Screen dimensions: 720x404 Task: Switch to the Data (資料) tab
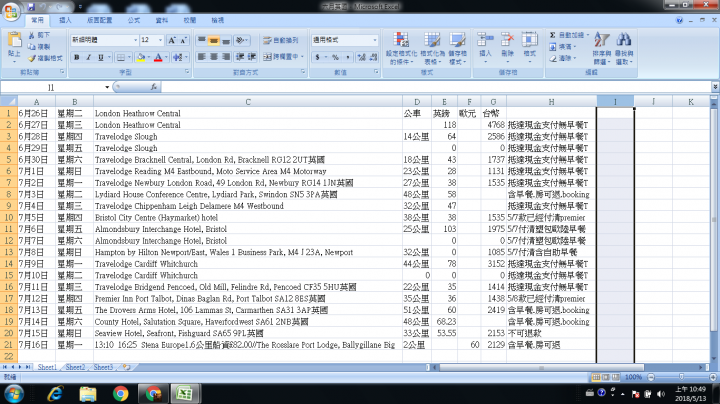162,20
